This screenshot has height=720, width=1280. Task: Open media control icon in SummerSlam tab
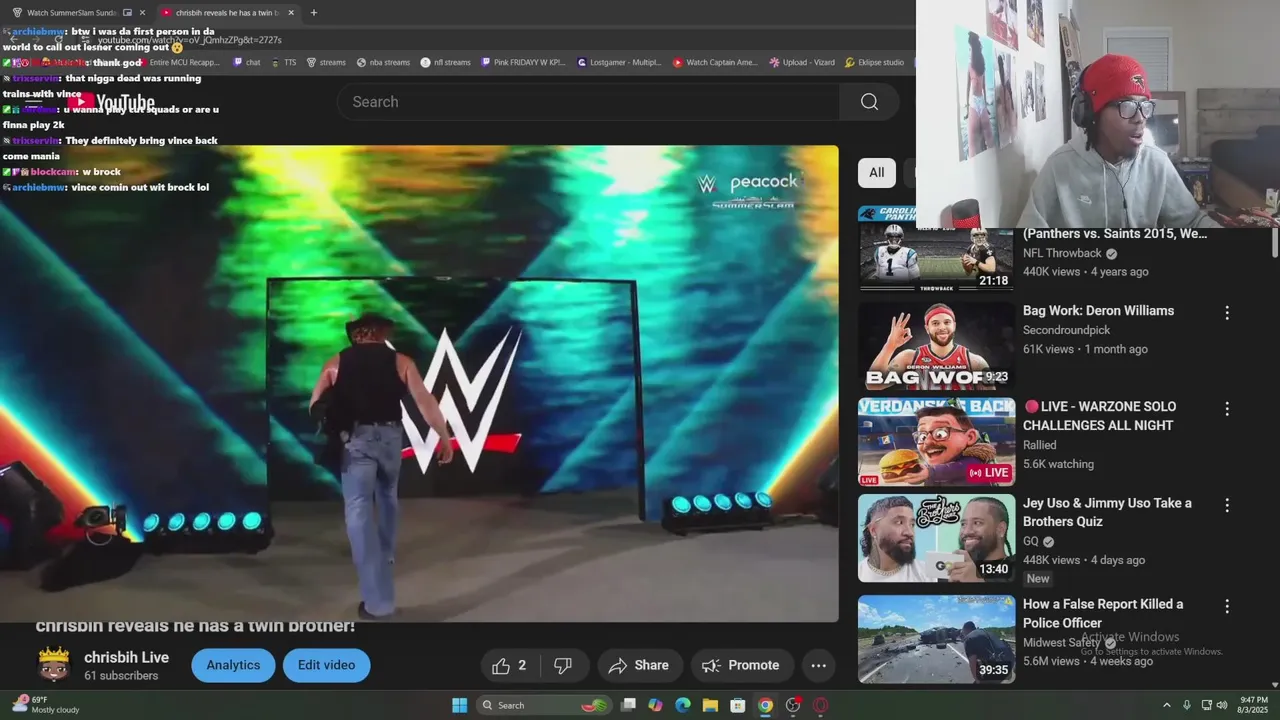tap(127, 13)
